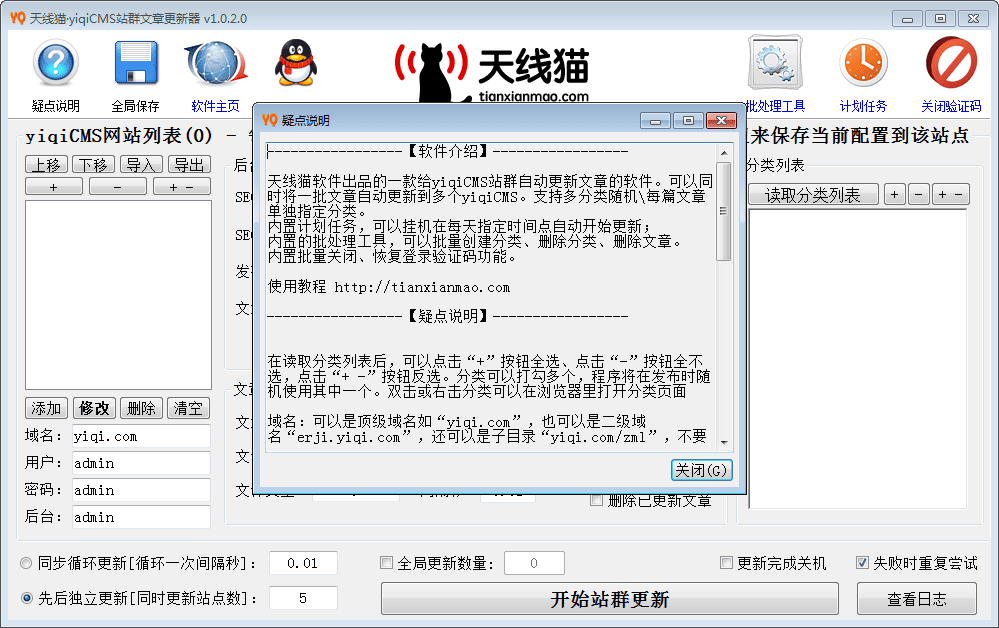Open 查看日志 log viewer
This screenshot has height=628, width=999.
[917, 599]
